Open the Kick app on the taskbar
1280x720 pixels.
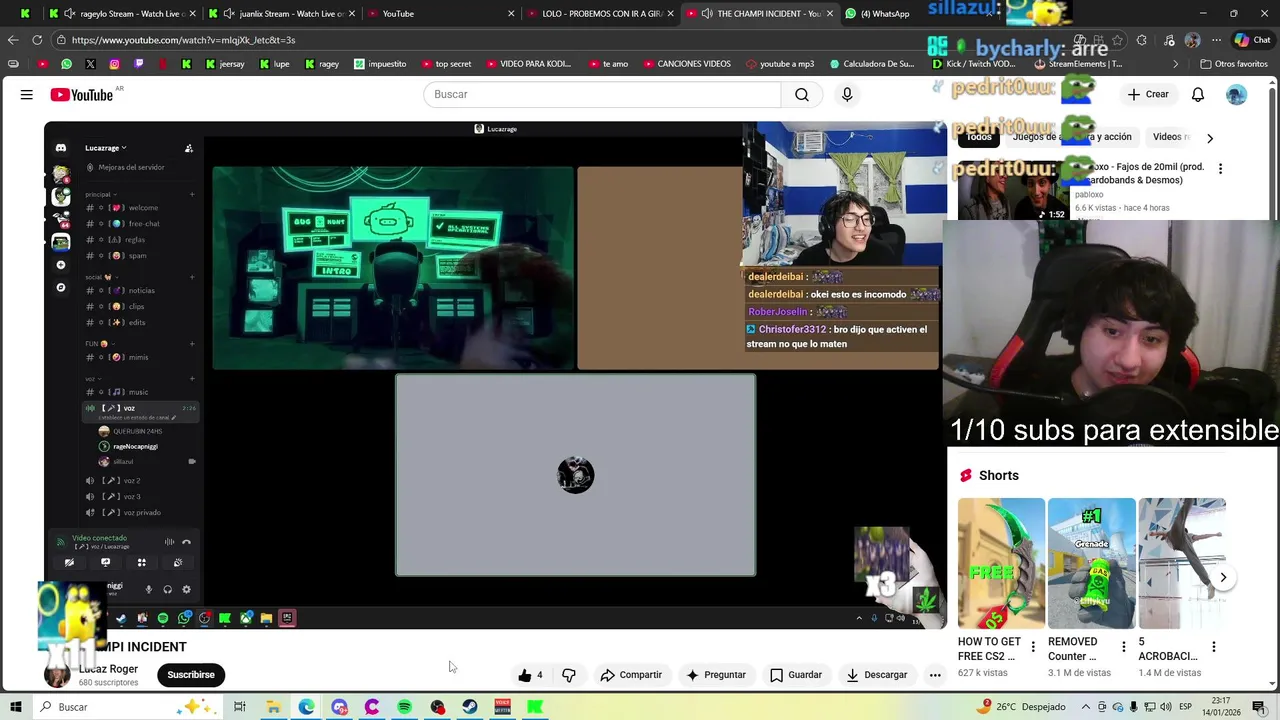pyautogui.click(x=536, y=707)
